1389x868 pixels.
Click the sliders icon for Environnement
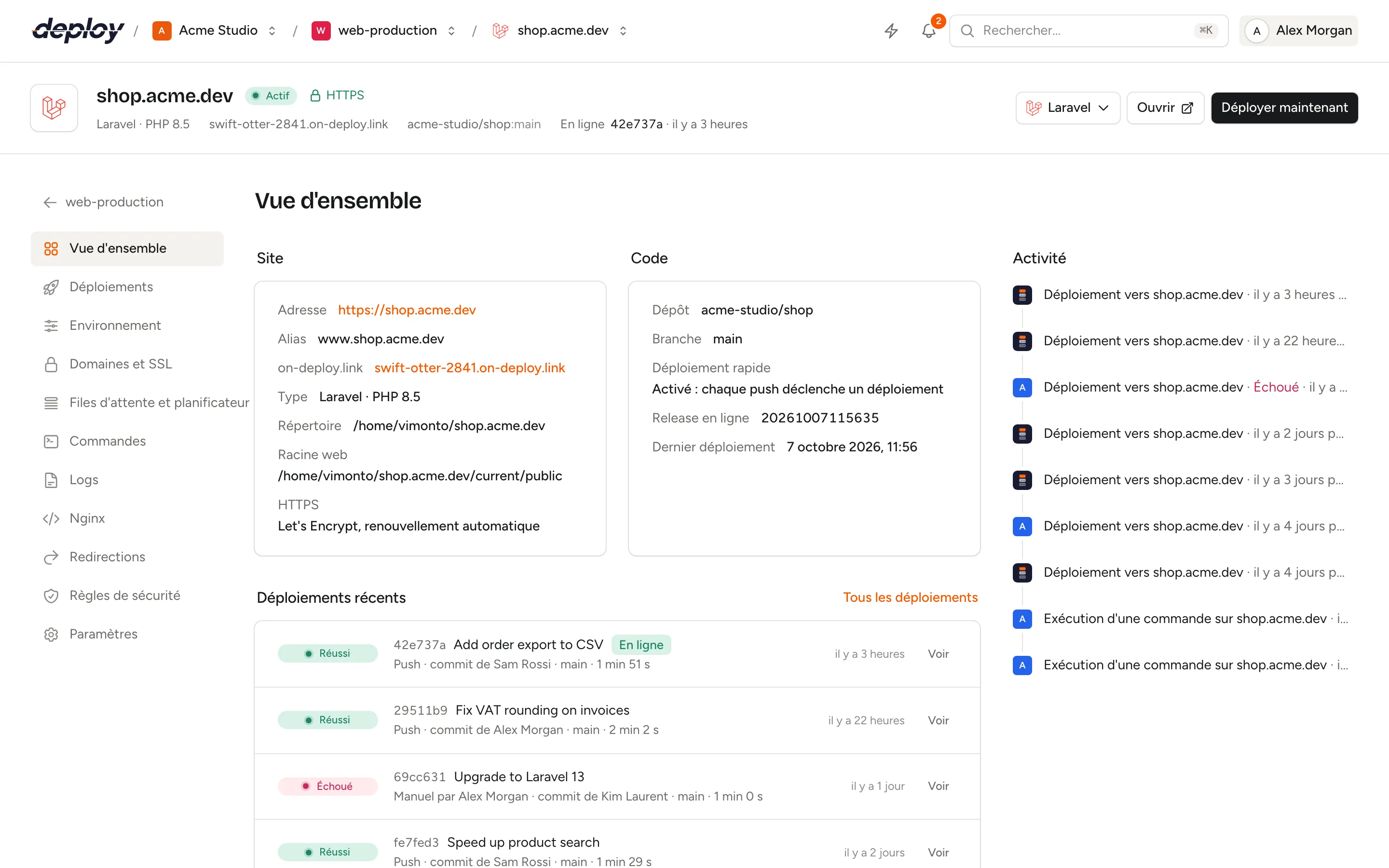tap(51, 325)
